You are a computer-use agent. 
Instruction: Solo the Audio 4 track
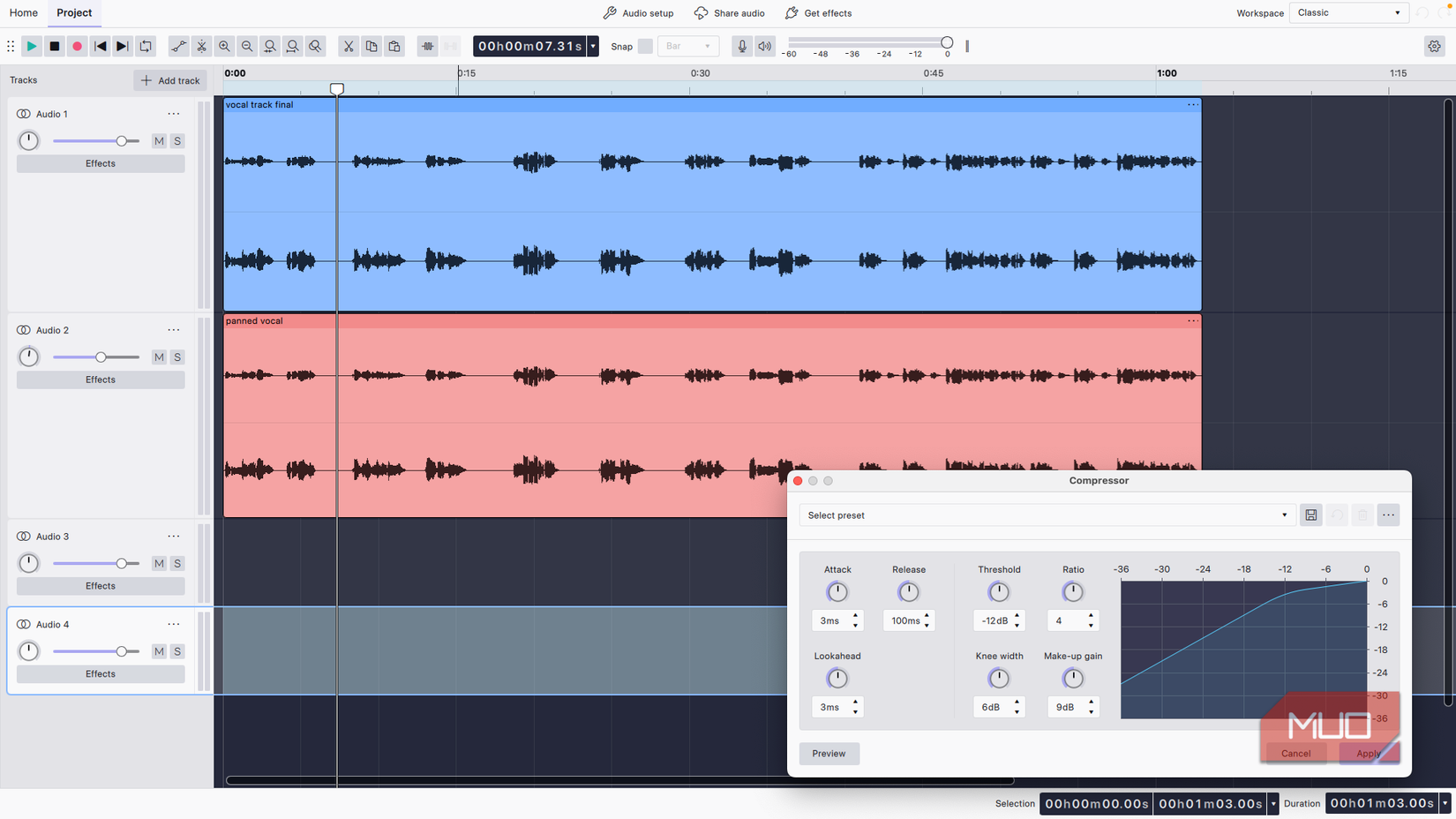click(177, 651)
